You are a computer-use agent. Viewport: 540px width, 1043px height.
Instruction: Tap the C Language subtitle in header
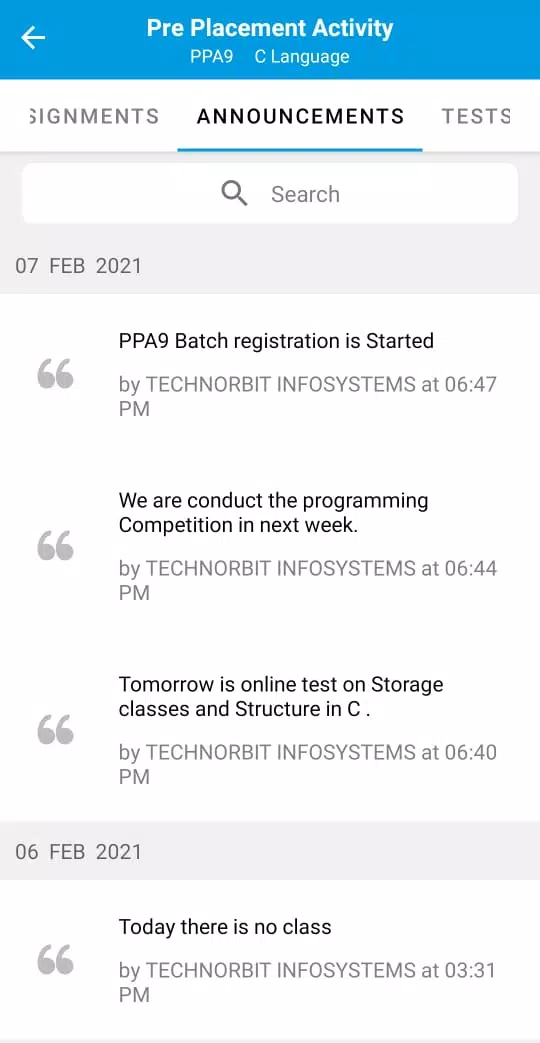(x=302, y=57)
